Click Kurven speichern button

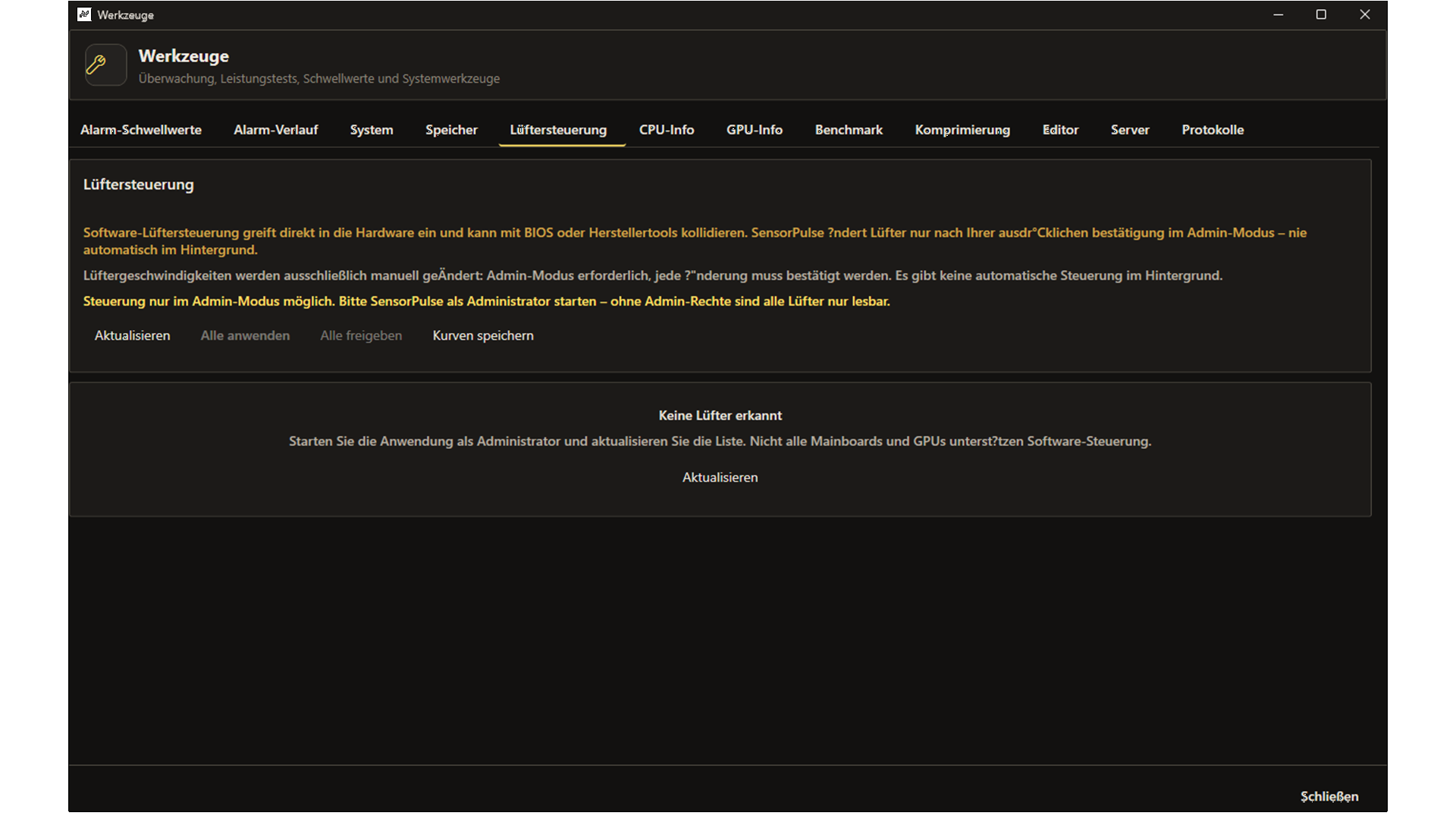483,336
